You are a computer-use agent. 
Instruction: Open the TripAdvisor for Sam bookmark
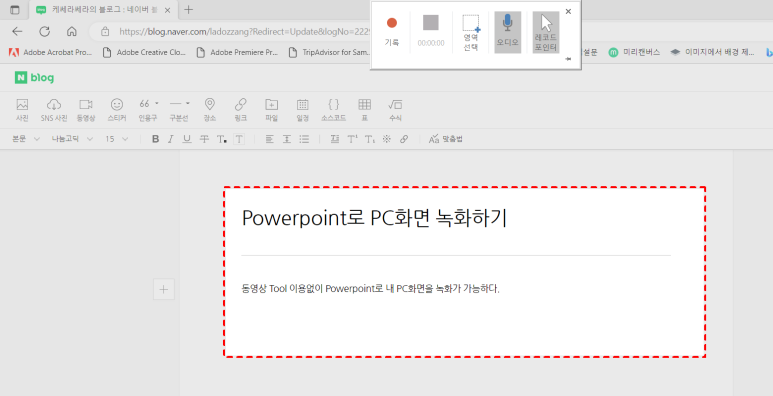329,52
